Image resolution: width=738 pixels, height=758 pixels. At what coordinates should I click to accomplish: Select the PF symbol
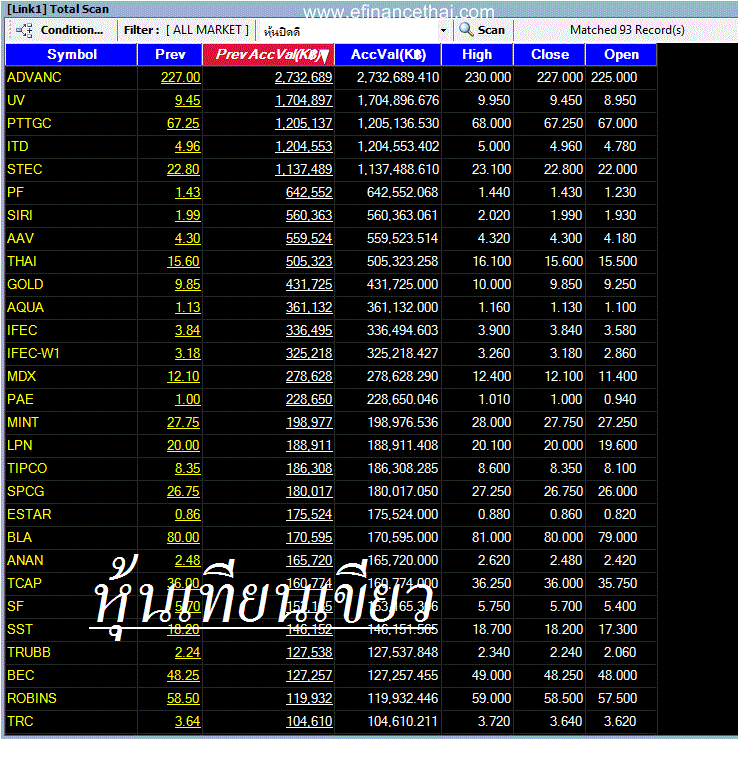[15, 192]
